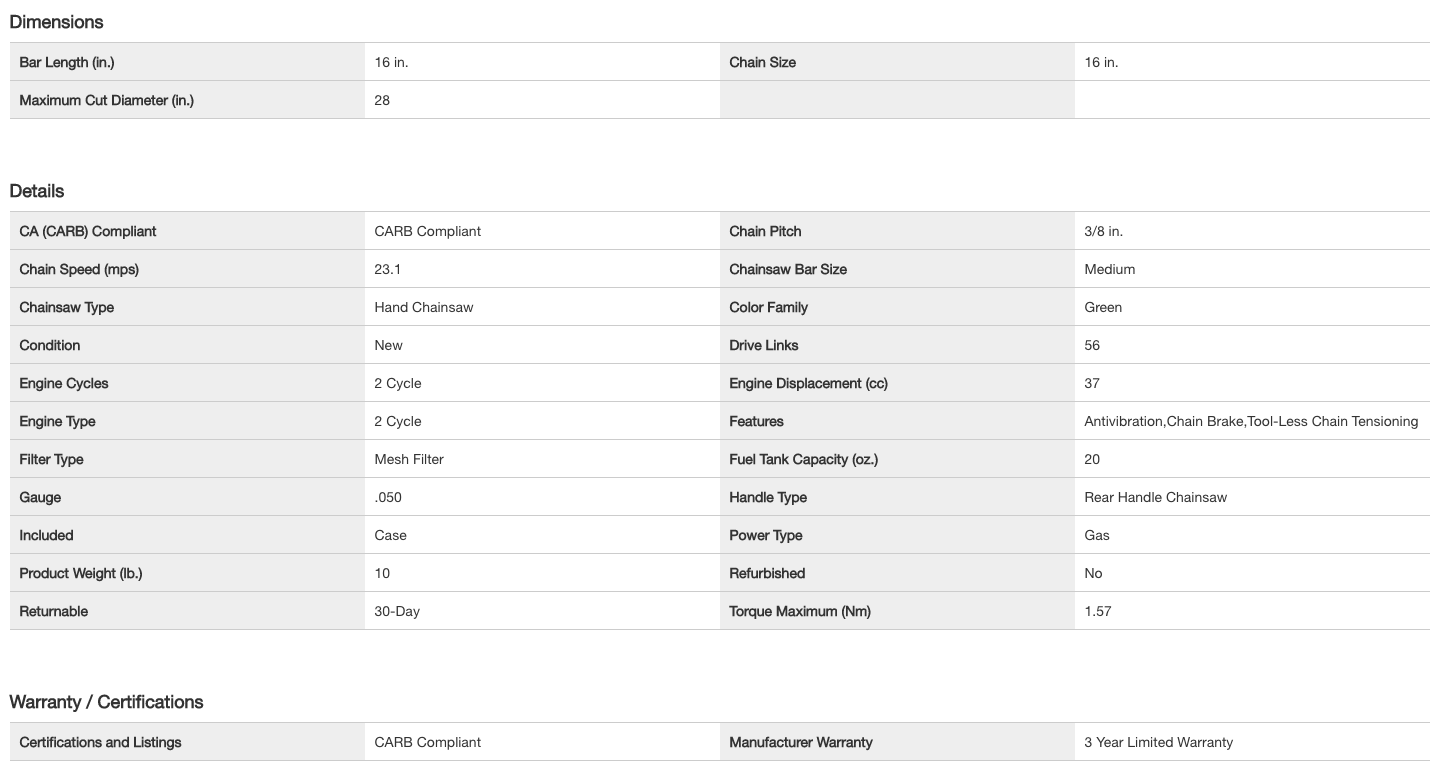
Task: Click the Details section heading
Action: click(x=37, y=191)
